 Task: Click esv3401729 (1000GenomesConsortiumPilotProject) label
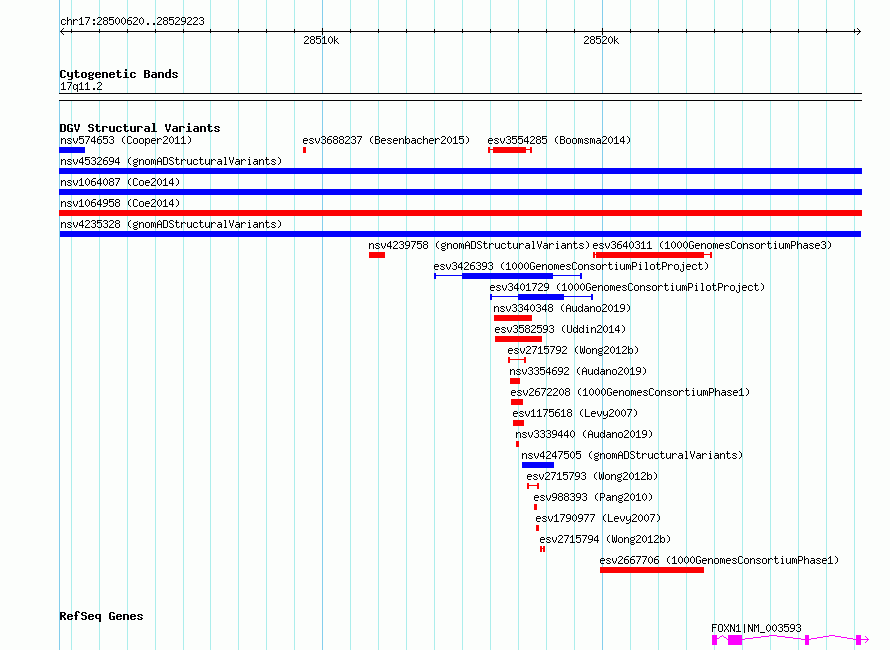pos(627,287)
